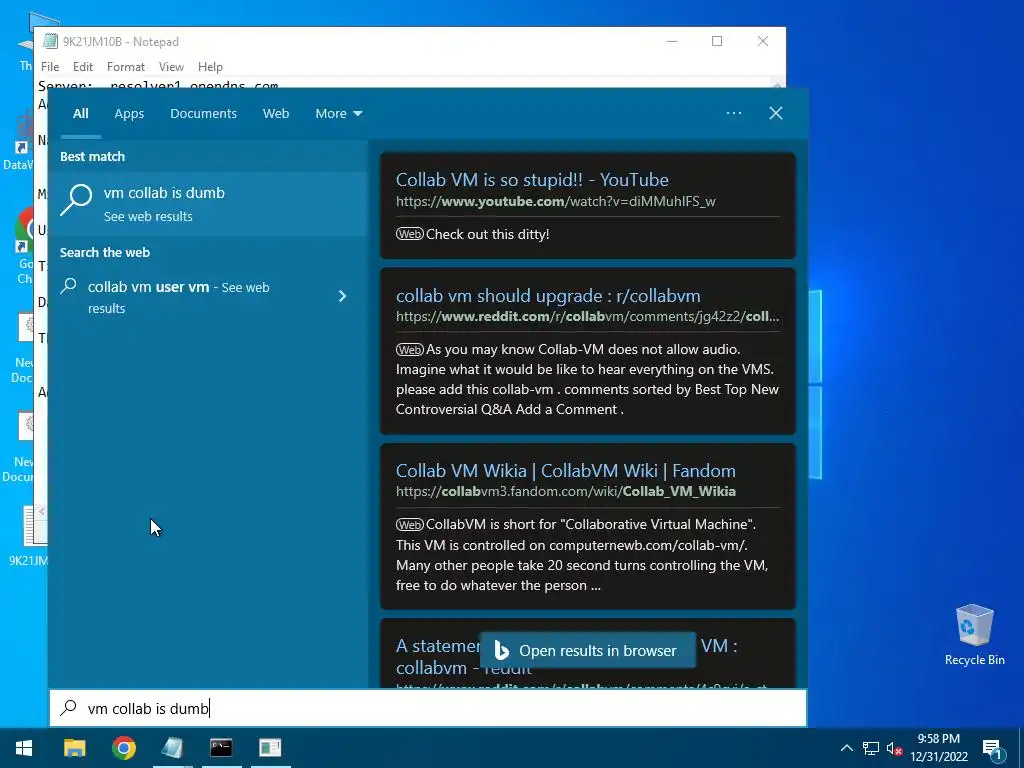The image size is (1024, 768).
Task: Open the Action Center notifications icon
Action: click(992, 749)
